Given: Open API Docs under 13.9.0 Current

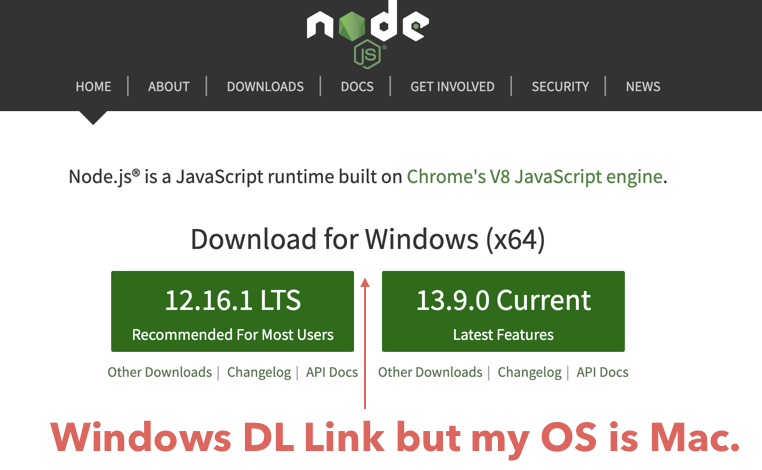Looking at the screenshot, I should [x=603, y=372].
